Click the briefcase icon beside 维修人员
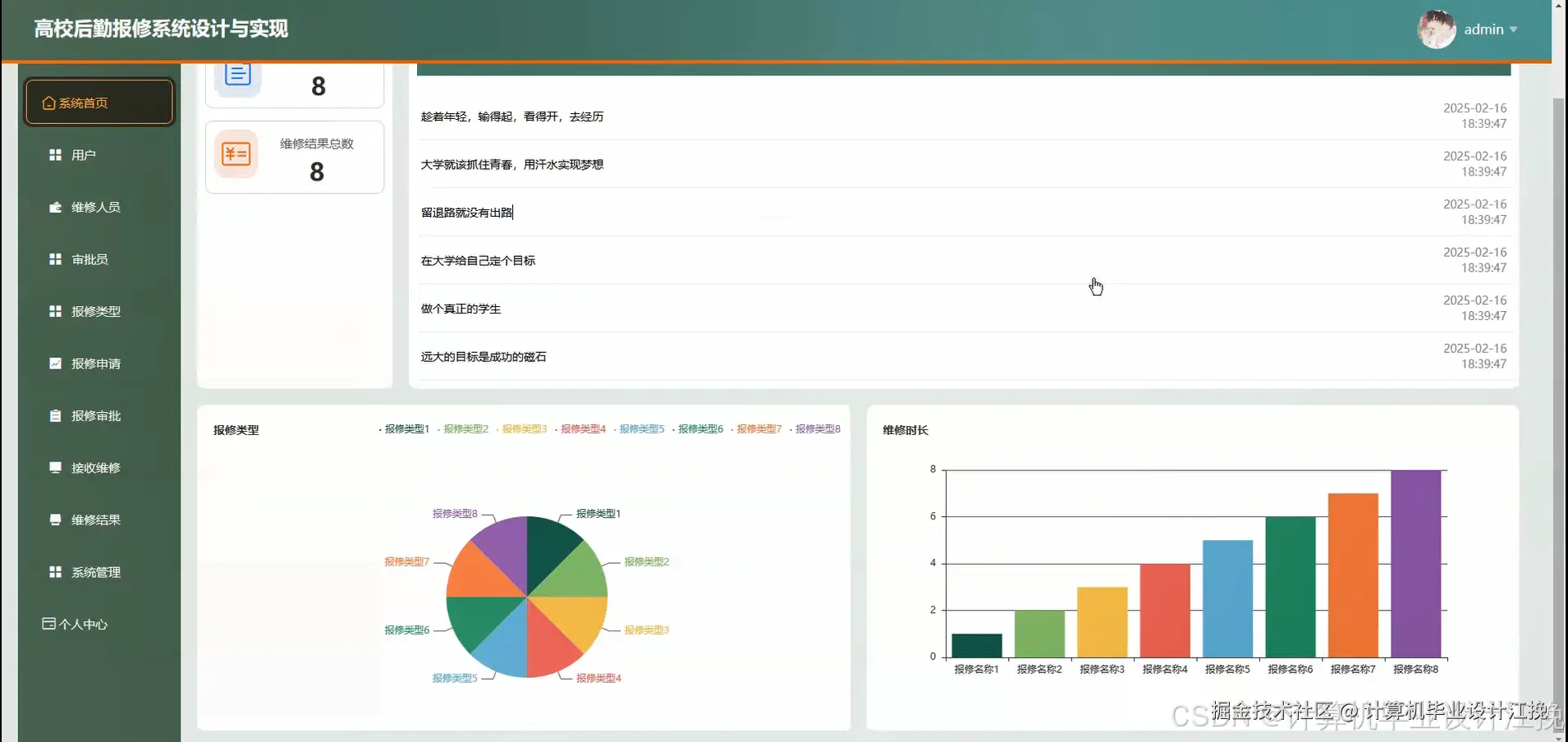The width and height of the screenshot is (1568, 742). pyautogui.click(x=55, y=208)
